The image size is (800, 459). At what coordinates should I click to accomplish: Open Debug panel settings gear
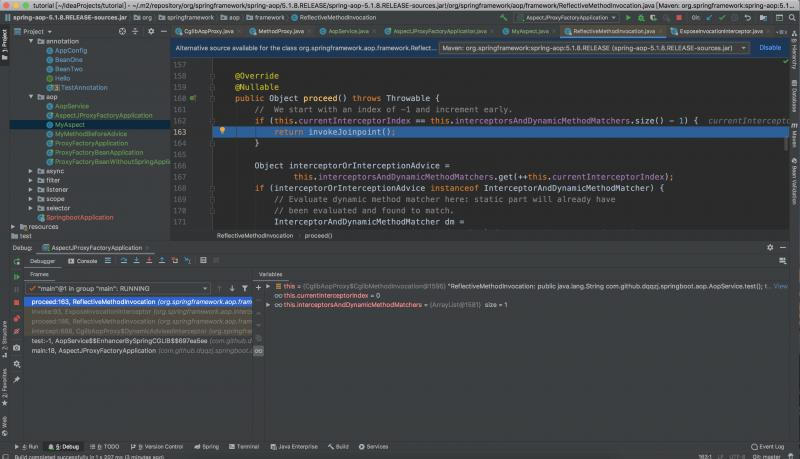pos(770,247)
